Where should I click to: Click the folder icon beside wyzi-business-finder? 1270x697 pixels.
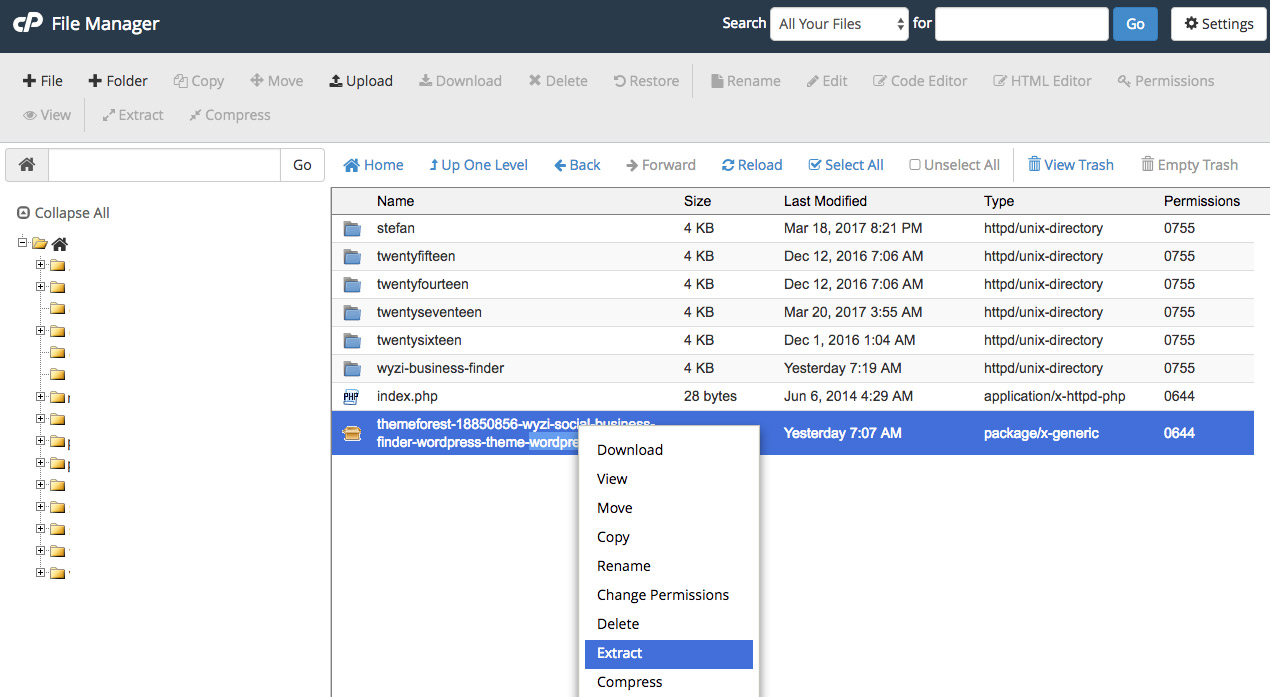point(352,369)
